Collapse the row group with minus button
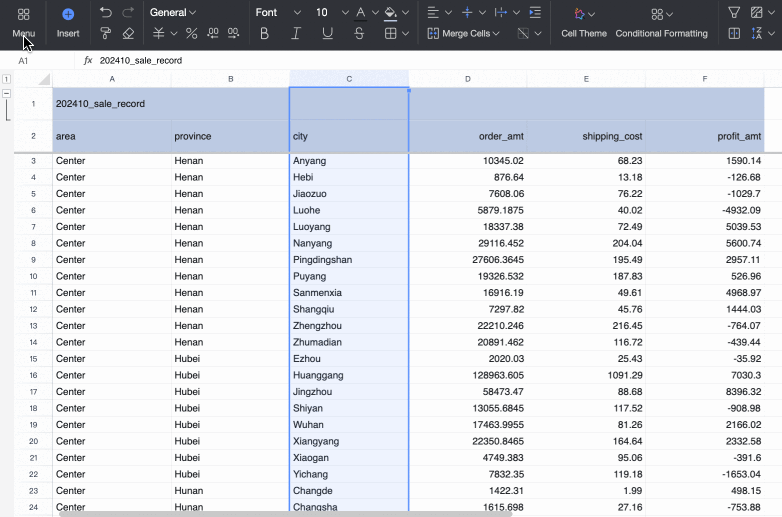Viewport: 782px width, 517px height. 7,93
